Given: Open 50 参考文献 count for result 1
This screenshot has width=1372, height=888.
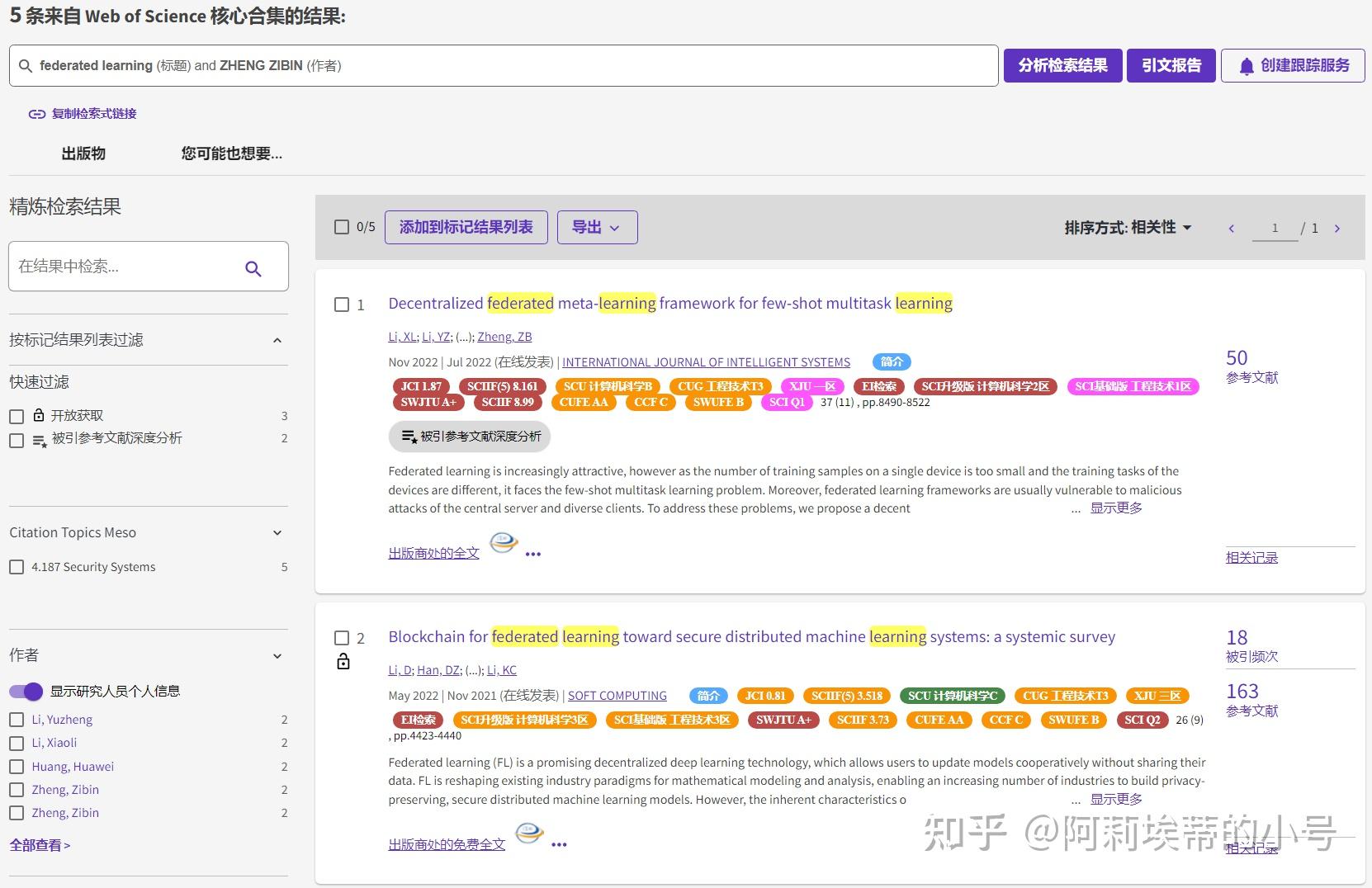Looking at the screenshot, I should (x=1251, y=366).
